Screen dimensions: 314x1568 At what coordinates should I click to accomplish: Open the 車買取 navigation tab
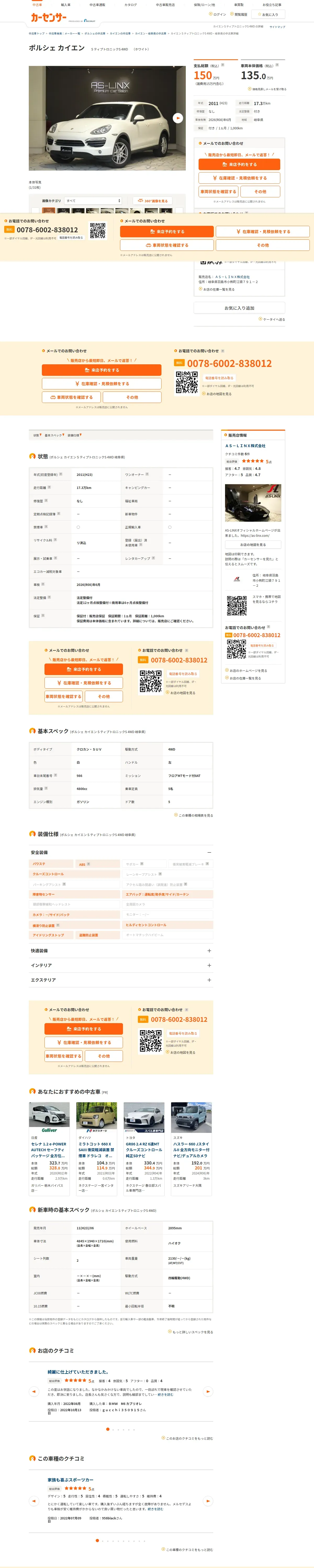pyautogui.click(x=239, y=5)
